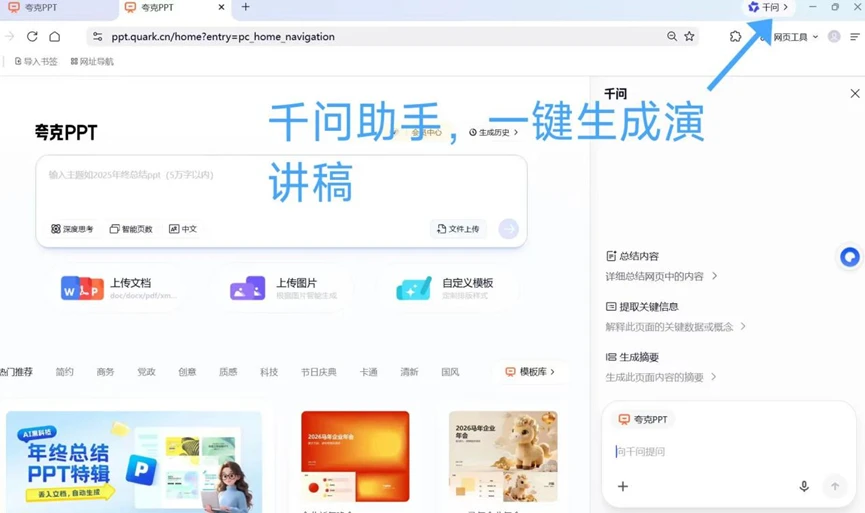Click the 提取关键信息 heading icon
Image resolution: width=865 pixels, height=513 pixels.
click(x=611, y=307)
